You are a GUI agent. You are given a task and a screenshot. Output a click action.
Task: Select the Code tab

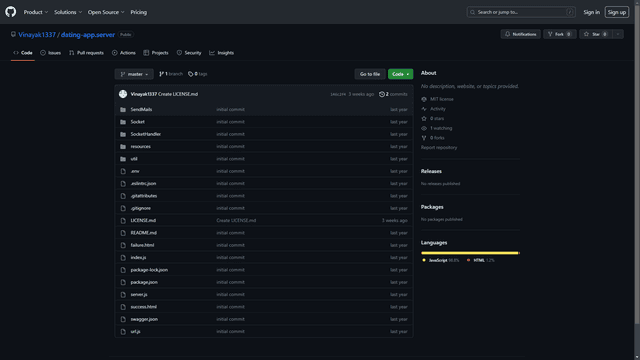(23, 53)
